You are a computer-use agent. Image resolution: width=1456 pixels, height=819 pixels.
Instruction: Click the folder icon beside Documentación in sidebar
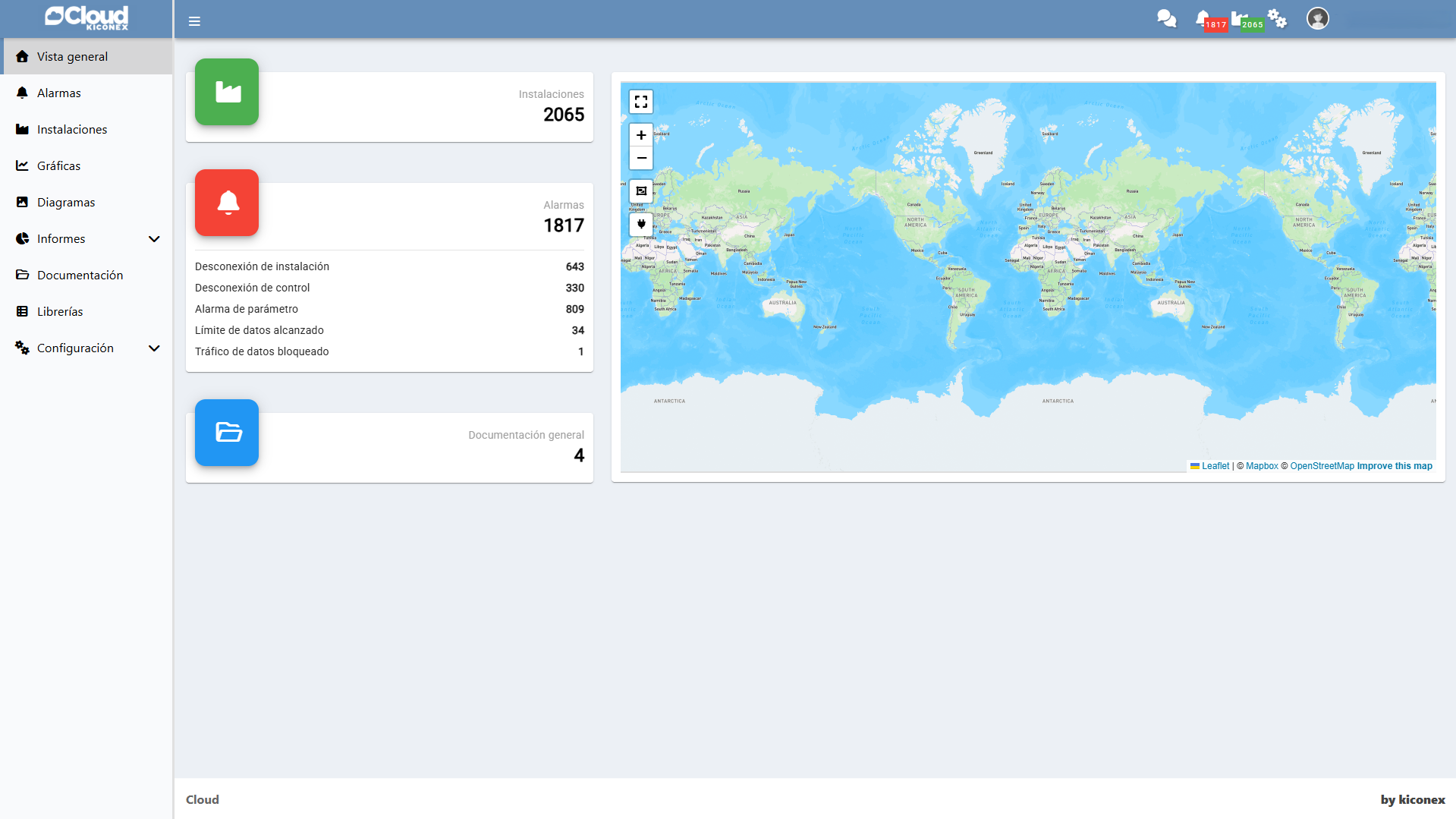[x=22, y=275]
